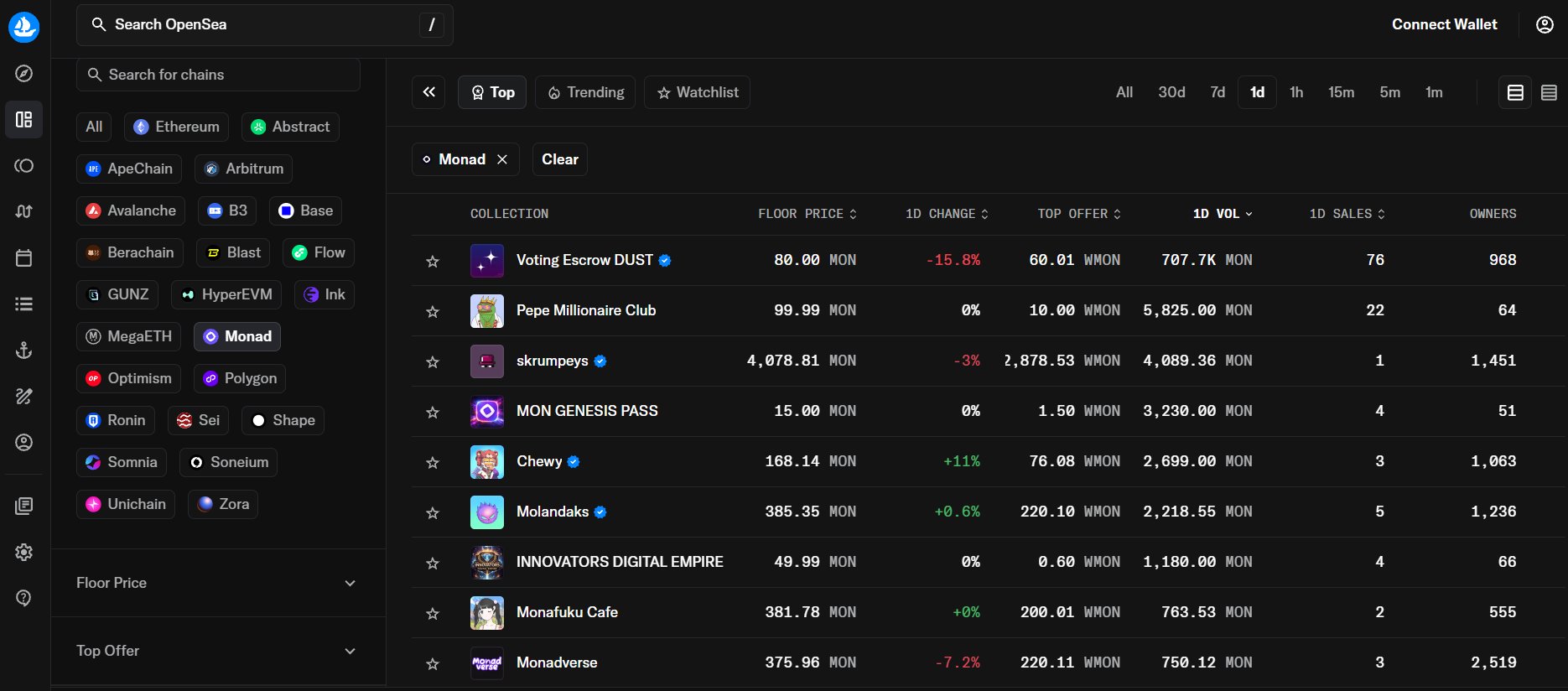Open the settings gear in left sidebar

tap(24, 552)
